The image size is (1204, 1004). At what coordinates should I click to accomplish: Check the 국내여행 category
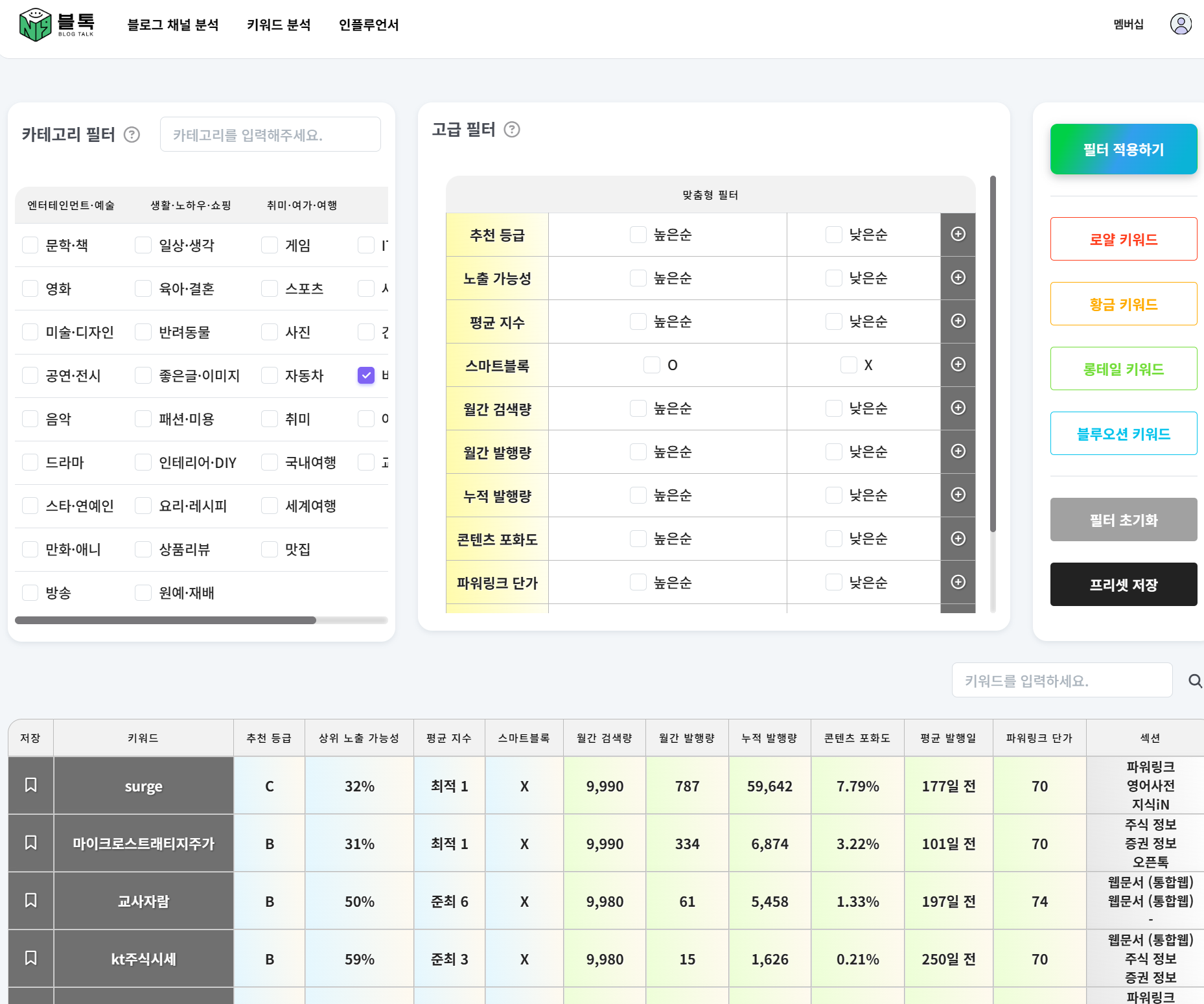270,462
